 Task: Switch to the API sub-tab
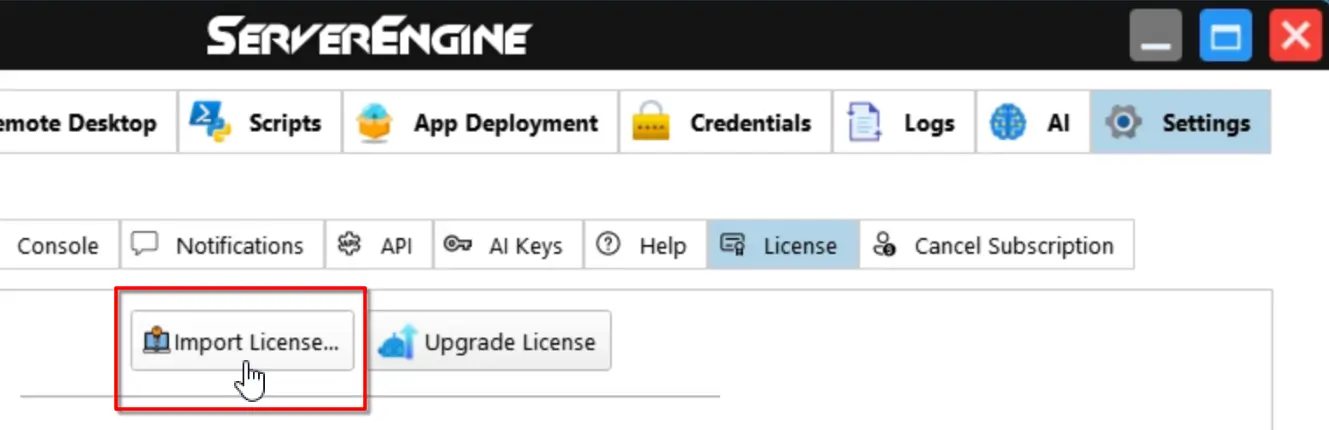coord(379,246)
